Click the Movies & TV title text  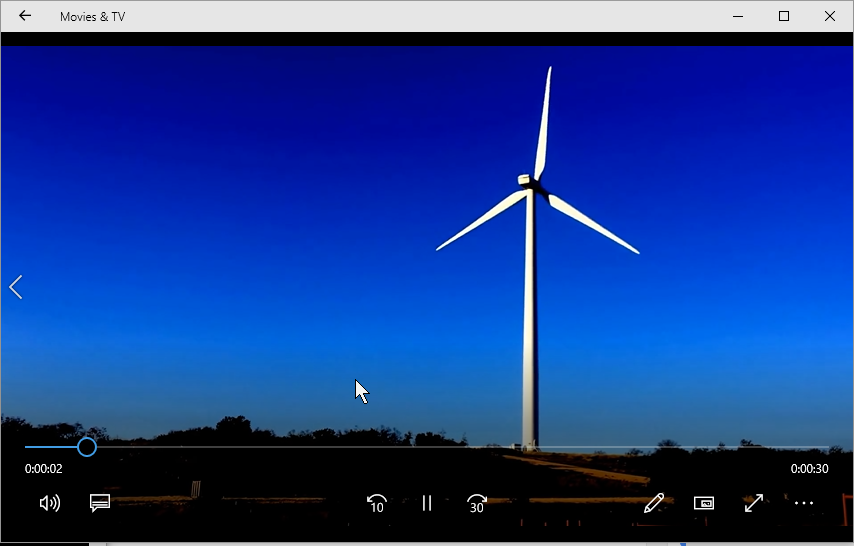coord(93,17)
